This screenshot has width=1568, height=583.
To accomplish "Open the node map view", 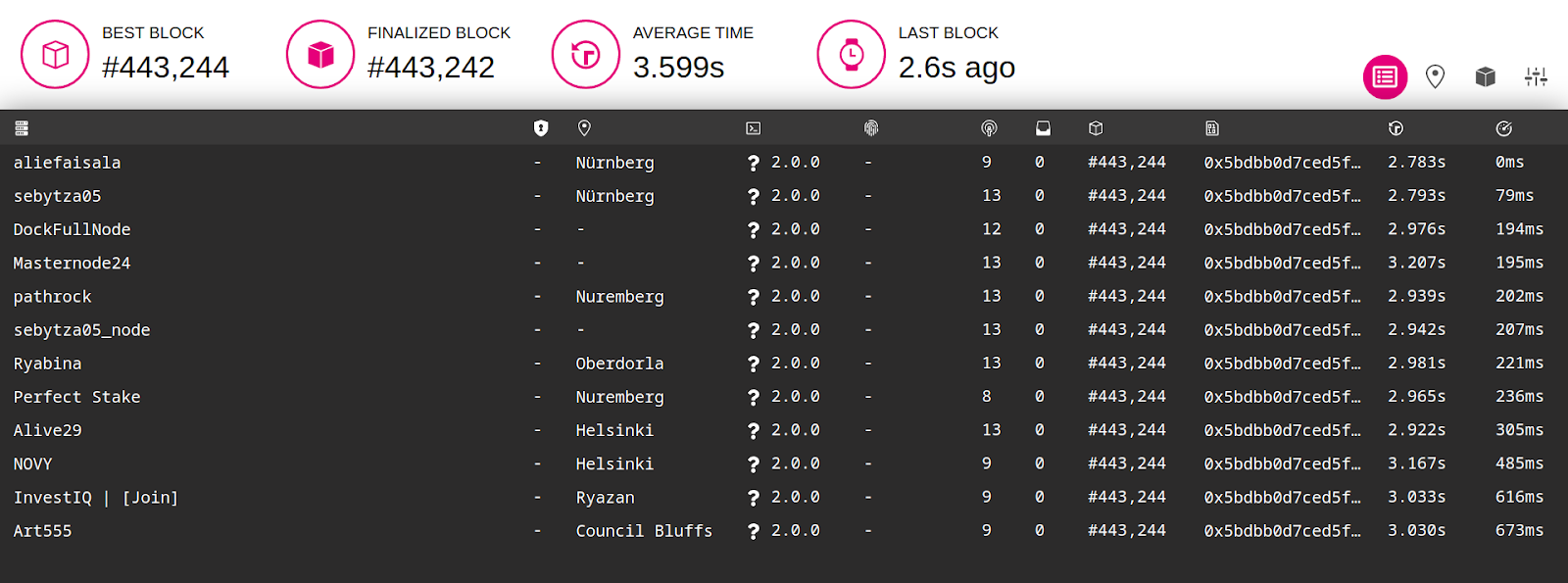I will [1435, 76].
